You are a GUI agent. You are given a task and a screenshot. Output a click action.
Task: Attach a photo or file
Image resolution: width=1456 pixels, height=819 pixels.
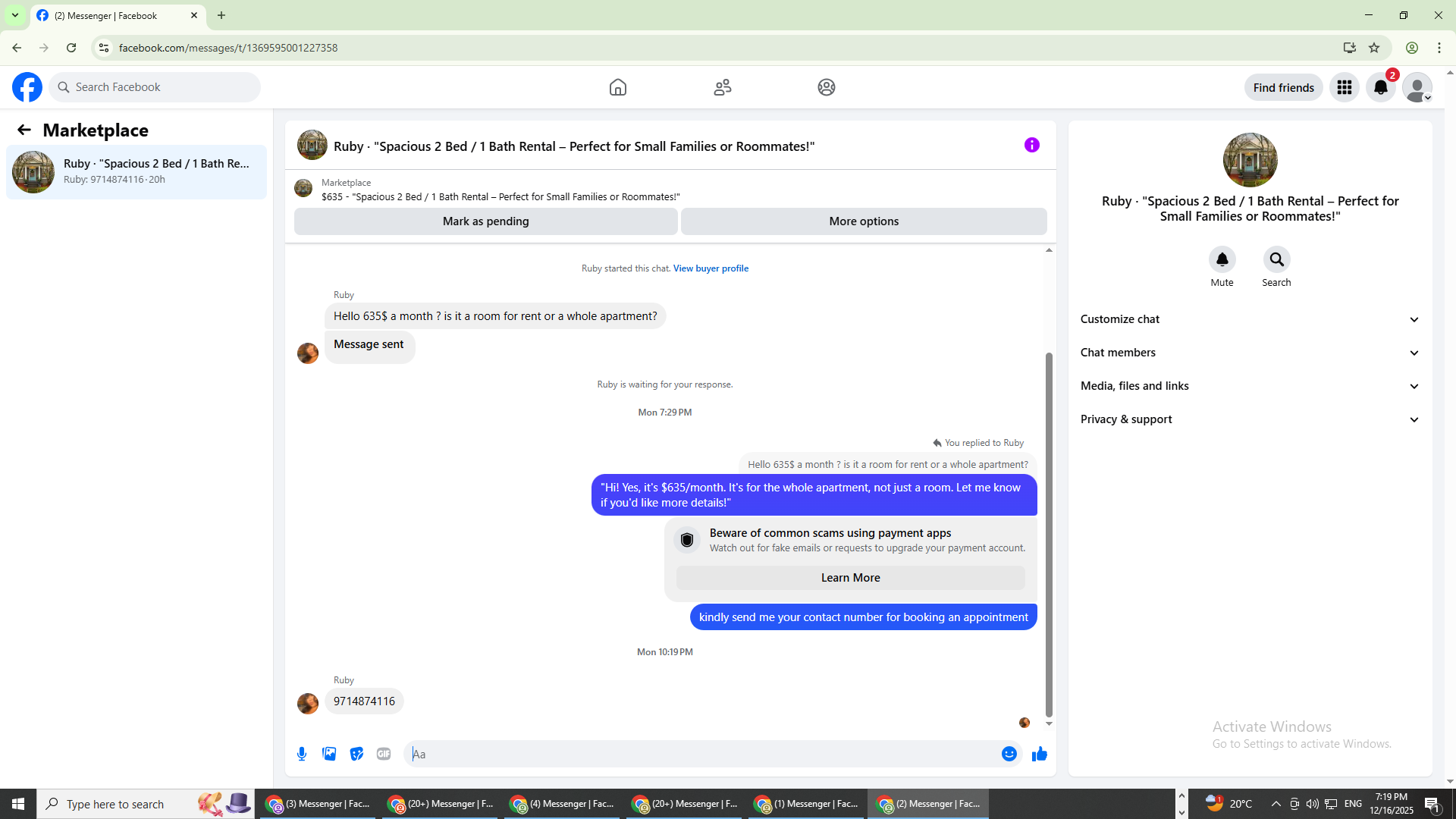[x=329, y=754]
